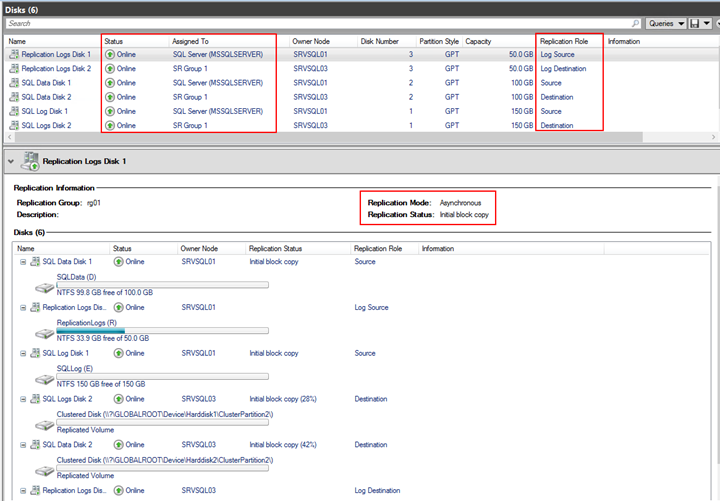Click the horizontal scrollbar under disks list
720x501 pixels.
328,137
